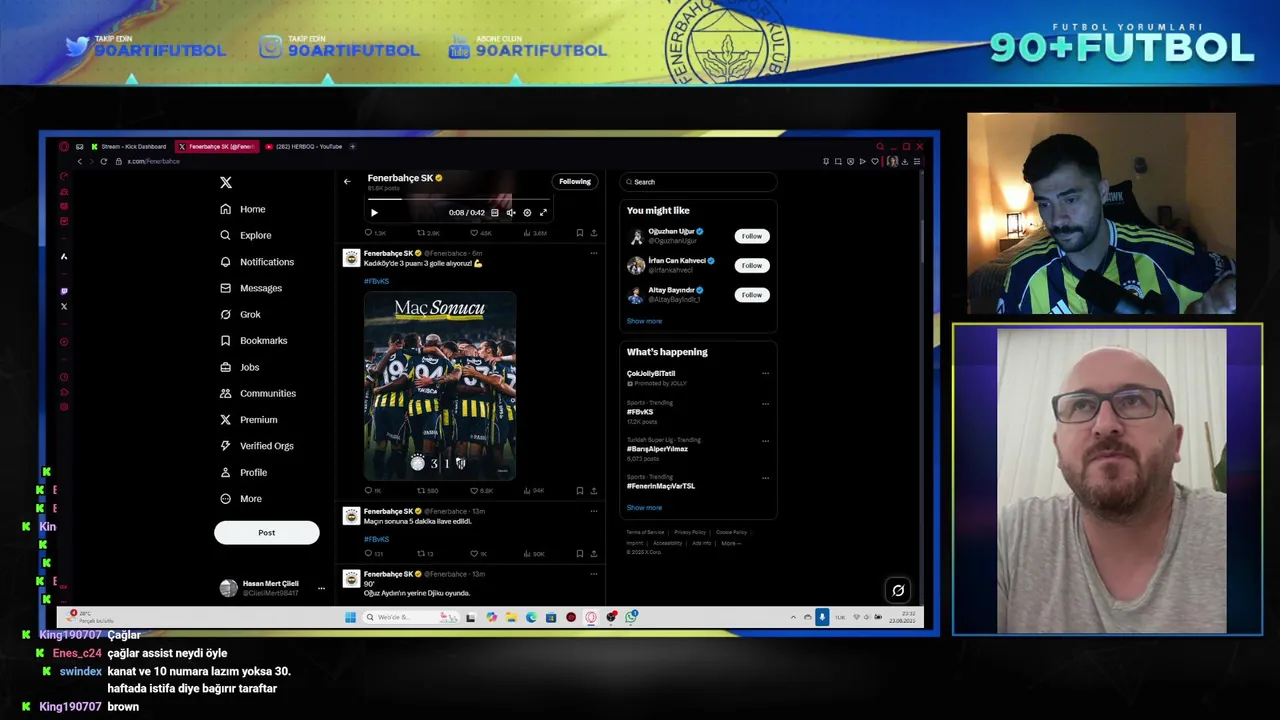The width and height of the screenshot is (1280, 720).
Task: Click Show more under What's happening
Action: coord(644,507)
